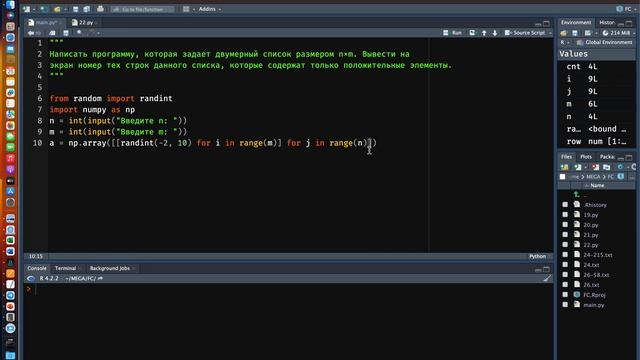Tick the checkbox for 24.txt

click(565, 264)
